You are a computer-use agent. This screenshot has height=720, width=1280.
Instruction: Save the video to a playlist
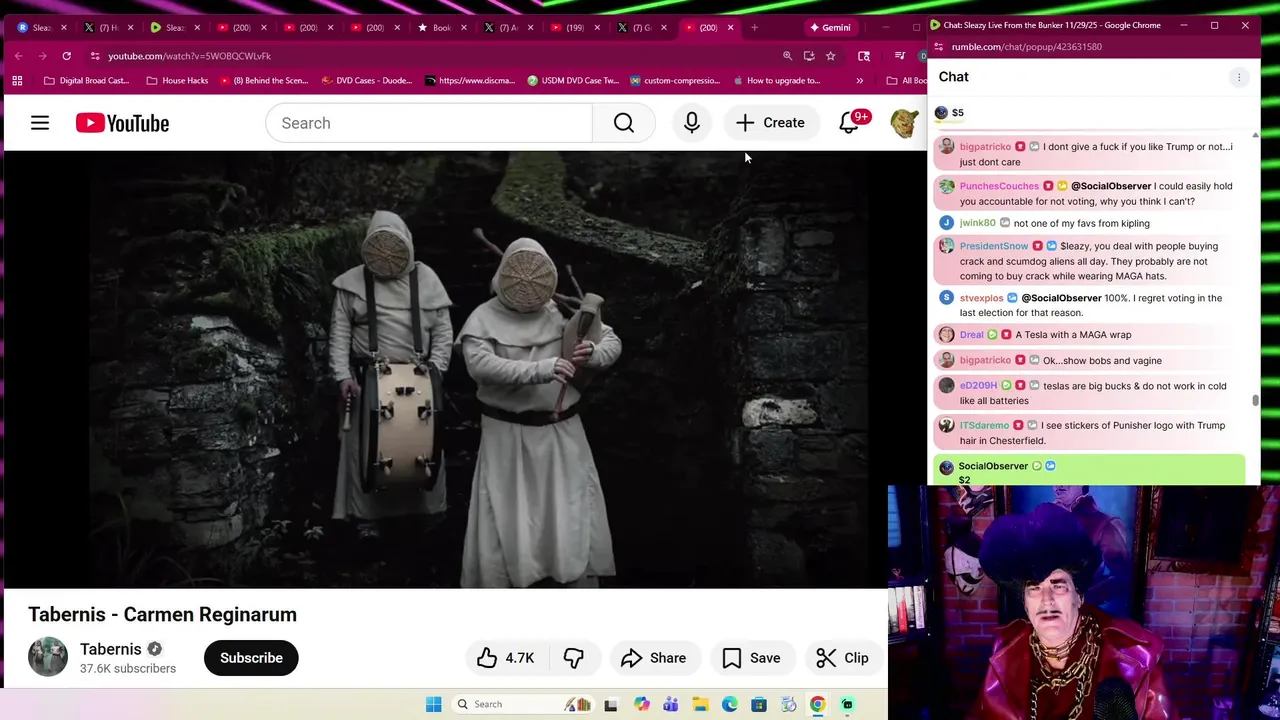751,658
